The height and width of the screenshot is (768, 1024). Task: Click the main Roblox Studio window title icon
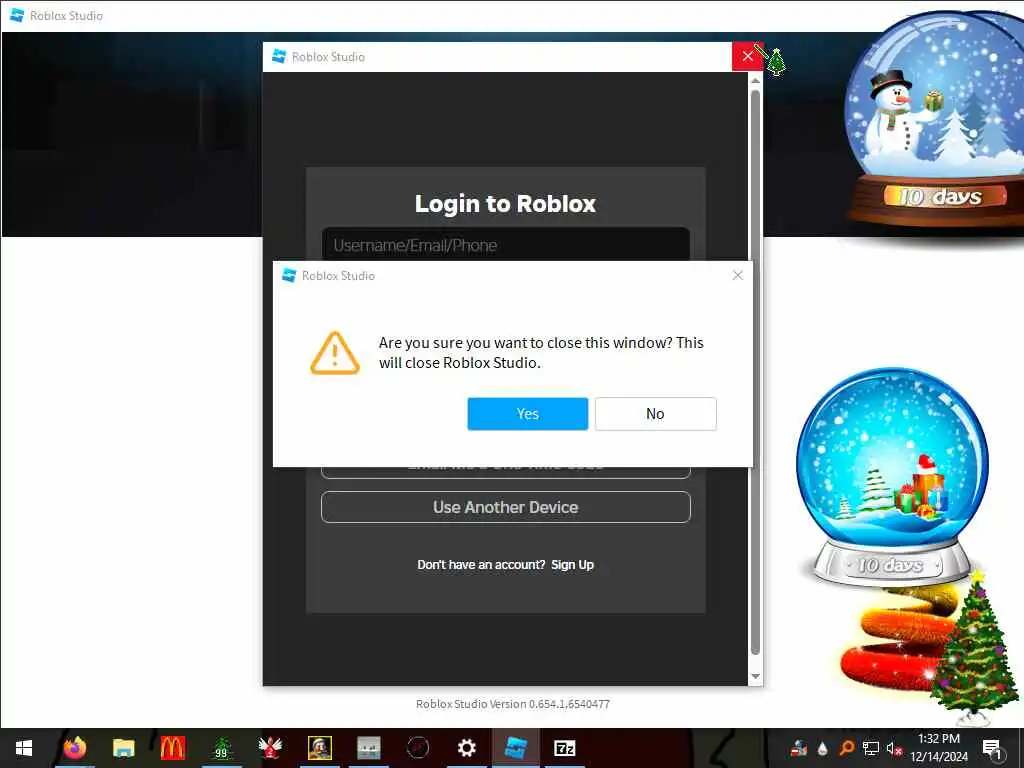(x=17, y=15)
